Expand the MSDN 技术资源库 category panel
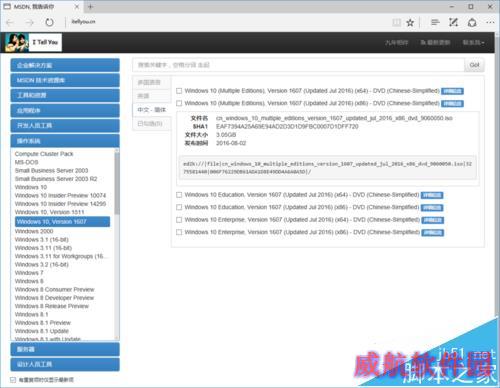Viewport: 500px width, 388px height. (x=65, y=80)
